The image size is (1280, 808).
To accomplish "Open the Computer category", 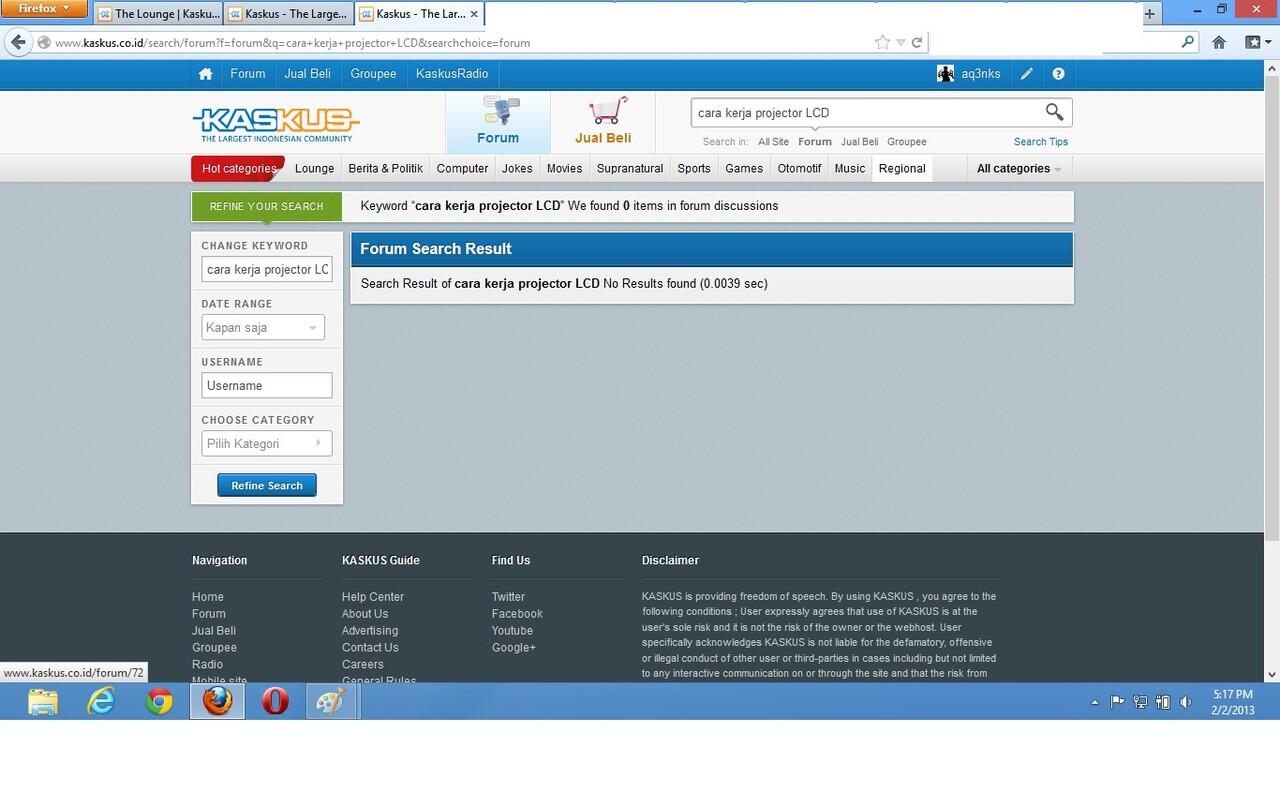I will 463,168.
